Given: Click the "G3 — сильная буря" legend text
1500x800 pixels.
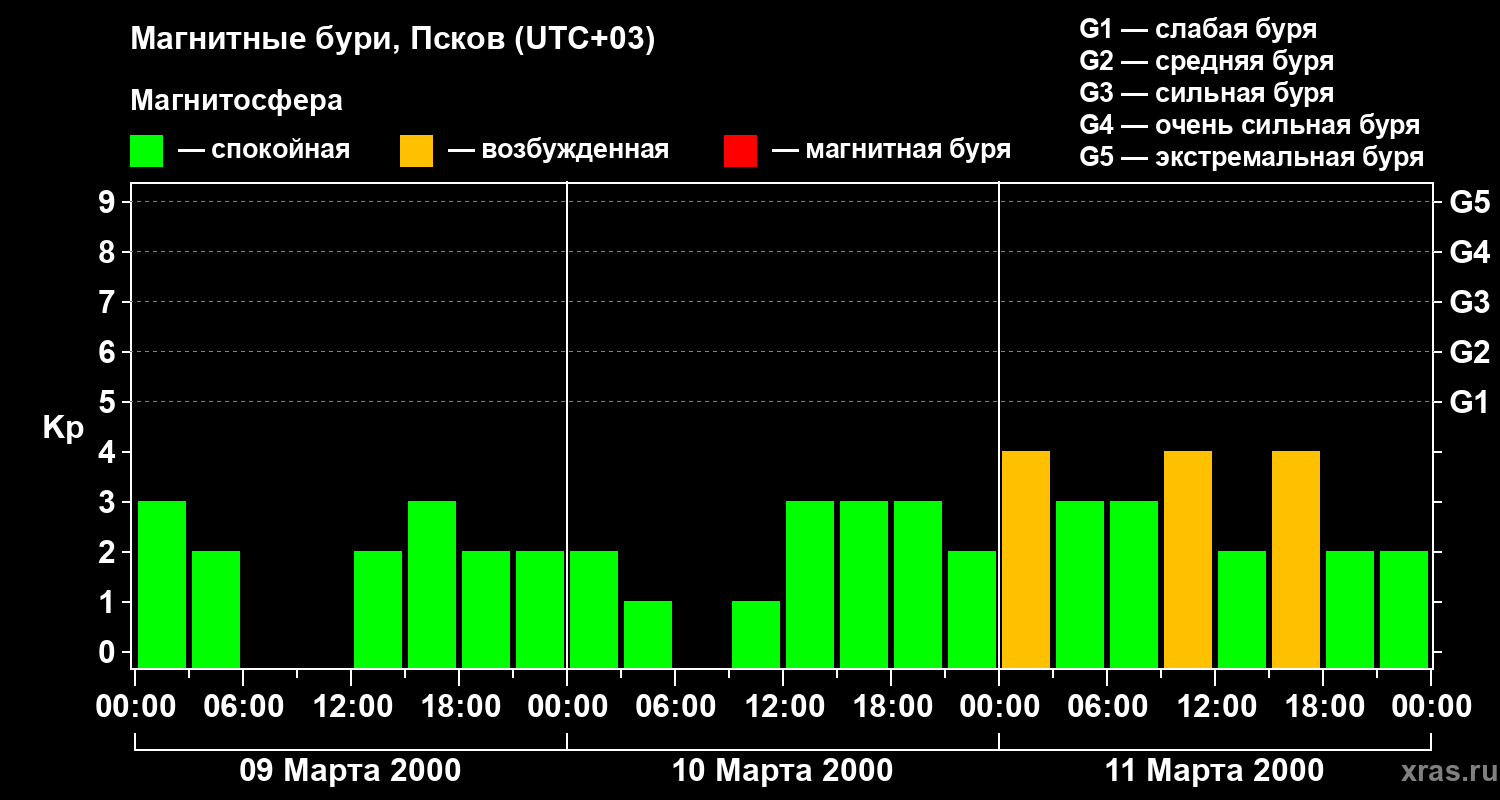Looking at the screenshot, I should point(1206,93).
